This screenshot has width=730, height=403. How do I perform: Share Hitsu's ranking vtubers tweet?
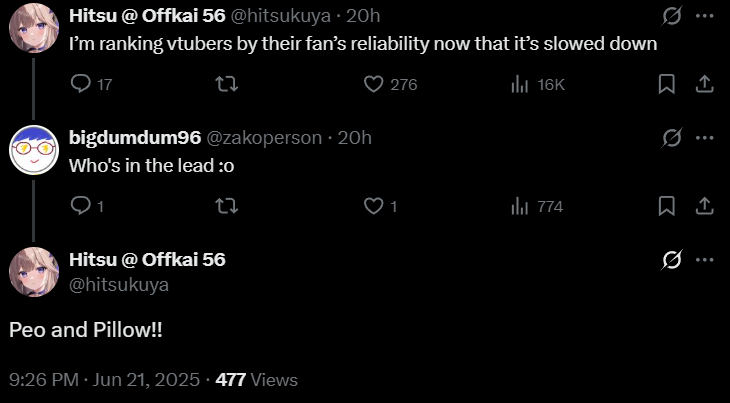pyautogui.click(x=703, y=85)
